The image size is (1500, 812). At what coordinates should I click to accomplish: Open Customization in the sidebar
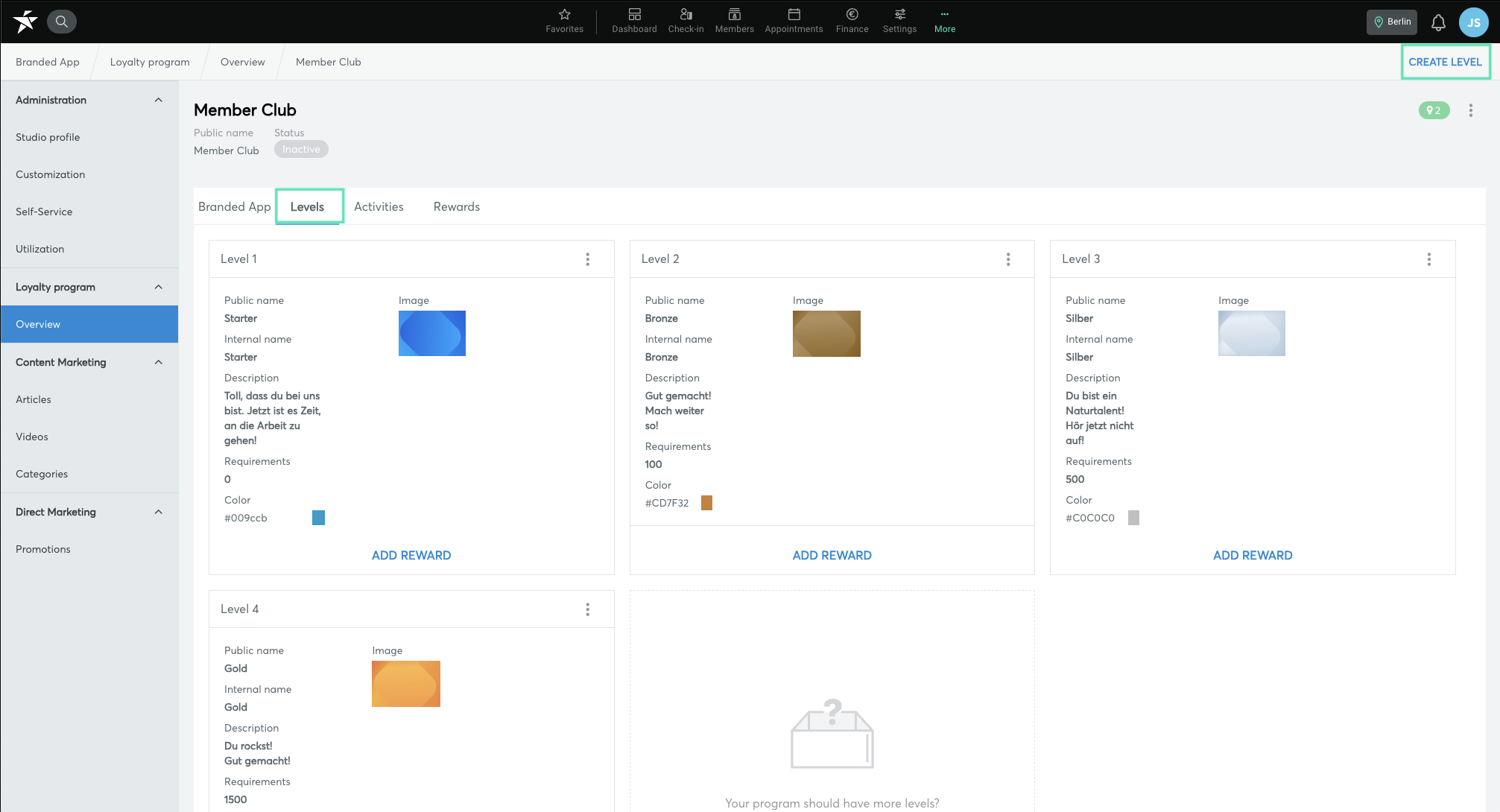pos(89,174)
